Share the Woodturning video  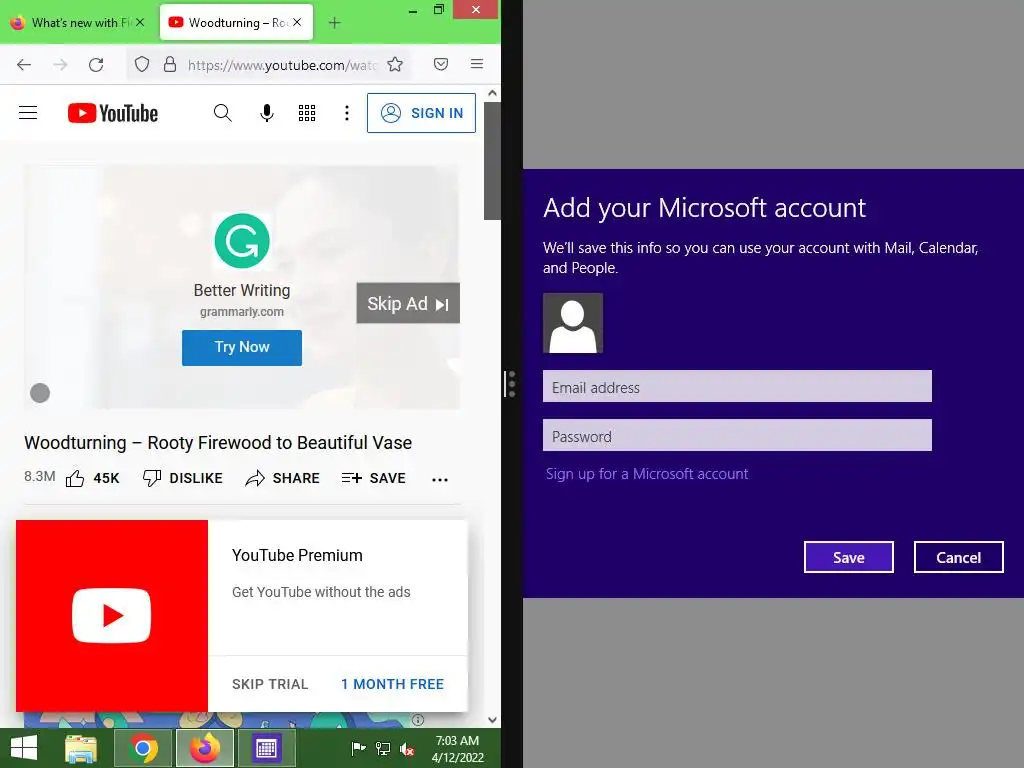282,478
